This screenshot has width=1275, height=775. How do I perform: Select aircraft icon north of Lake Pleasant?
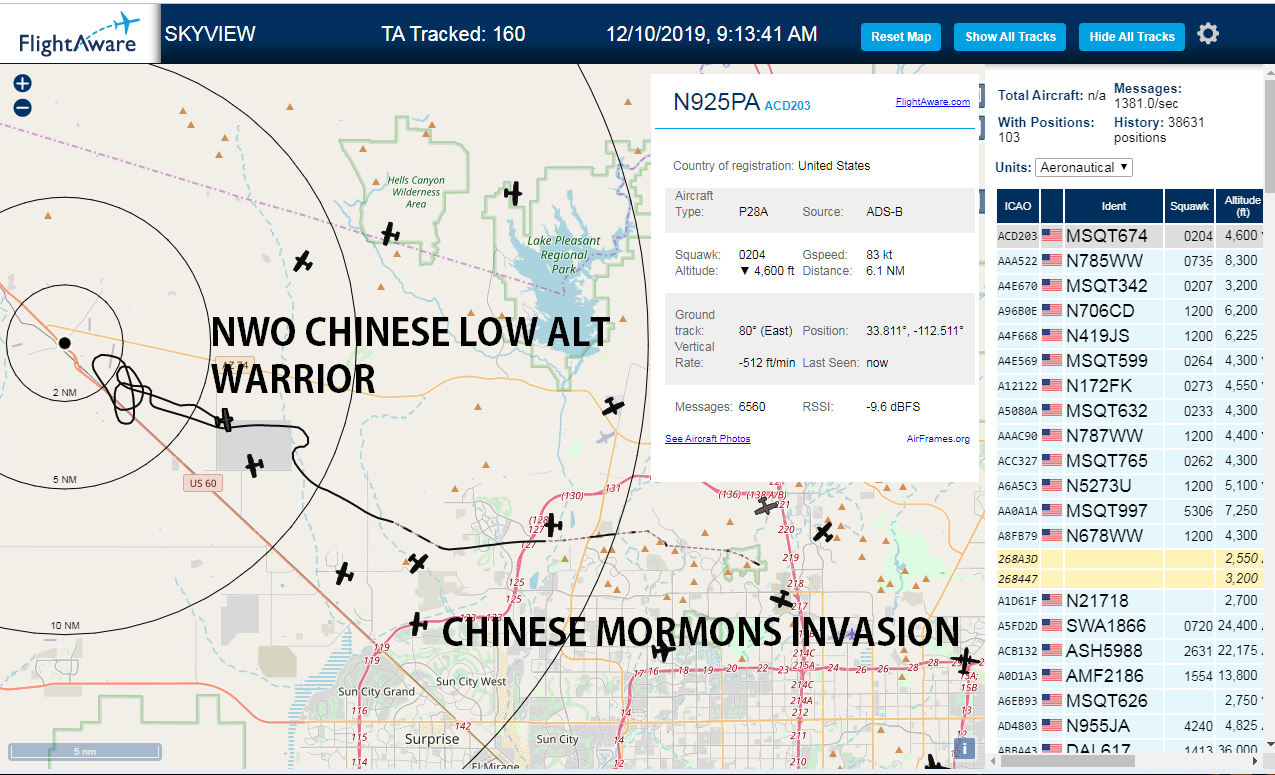[513, 193]
